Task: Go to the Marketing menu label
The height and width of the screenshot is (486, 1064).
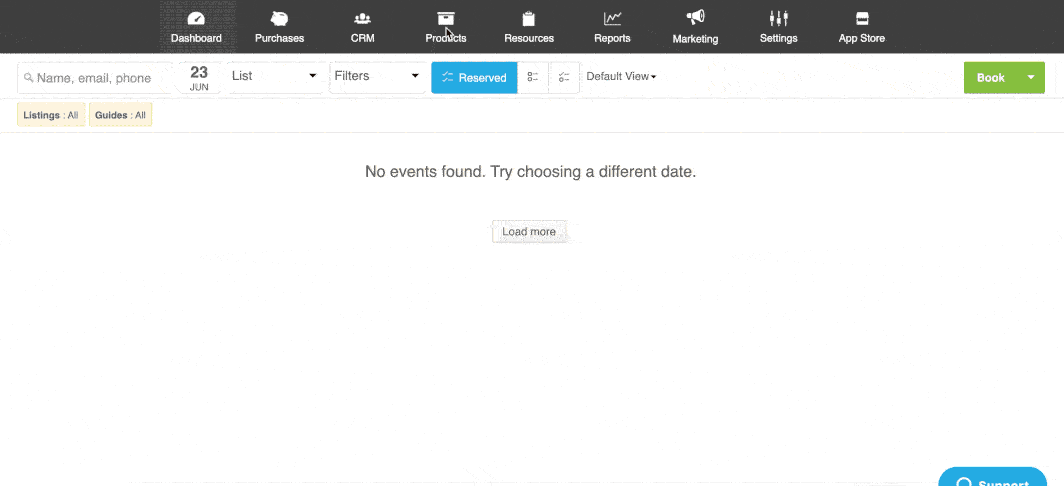Action: coord(696,39)
